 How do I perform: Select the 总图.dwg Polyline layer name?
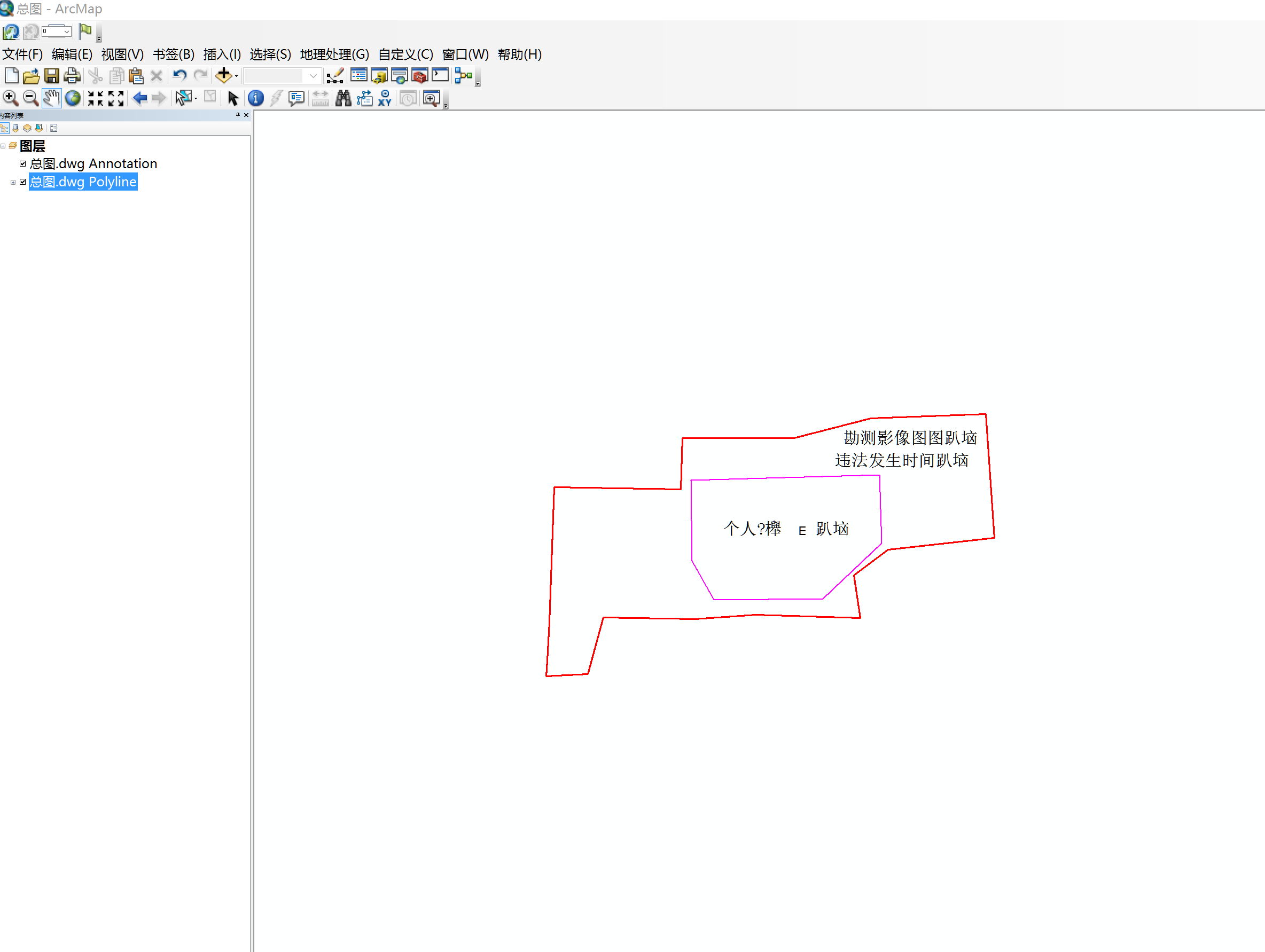coord(83,182)
